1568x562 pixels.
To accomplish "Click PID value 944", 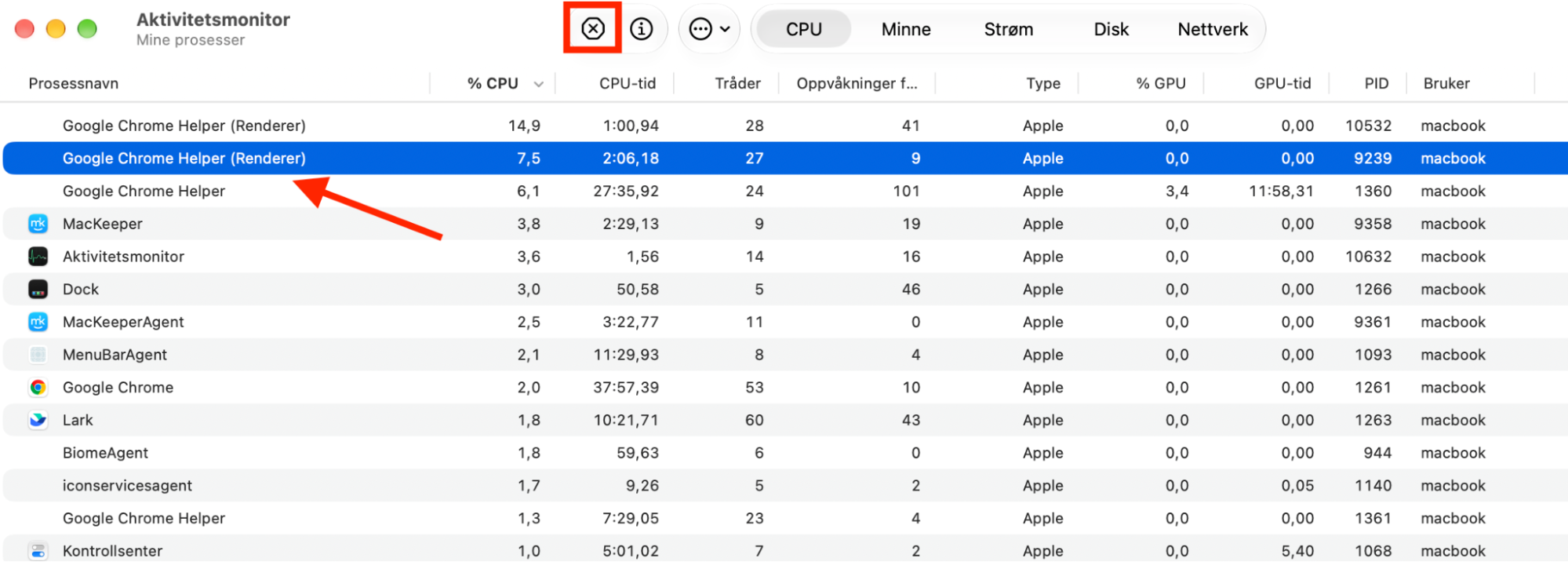I will pos(1377,453).
